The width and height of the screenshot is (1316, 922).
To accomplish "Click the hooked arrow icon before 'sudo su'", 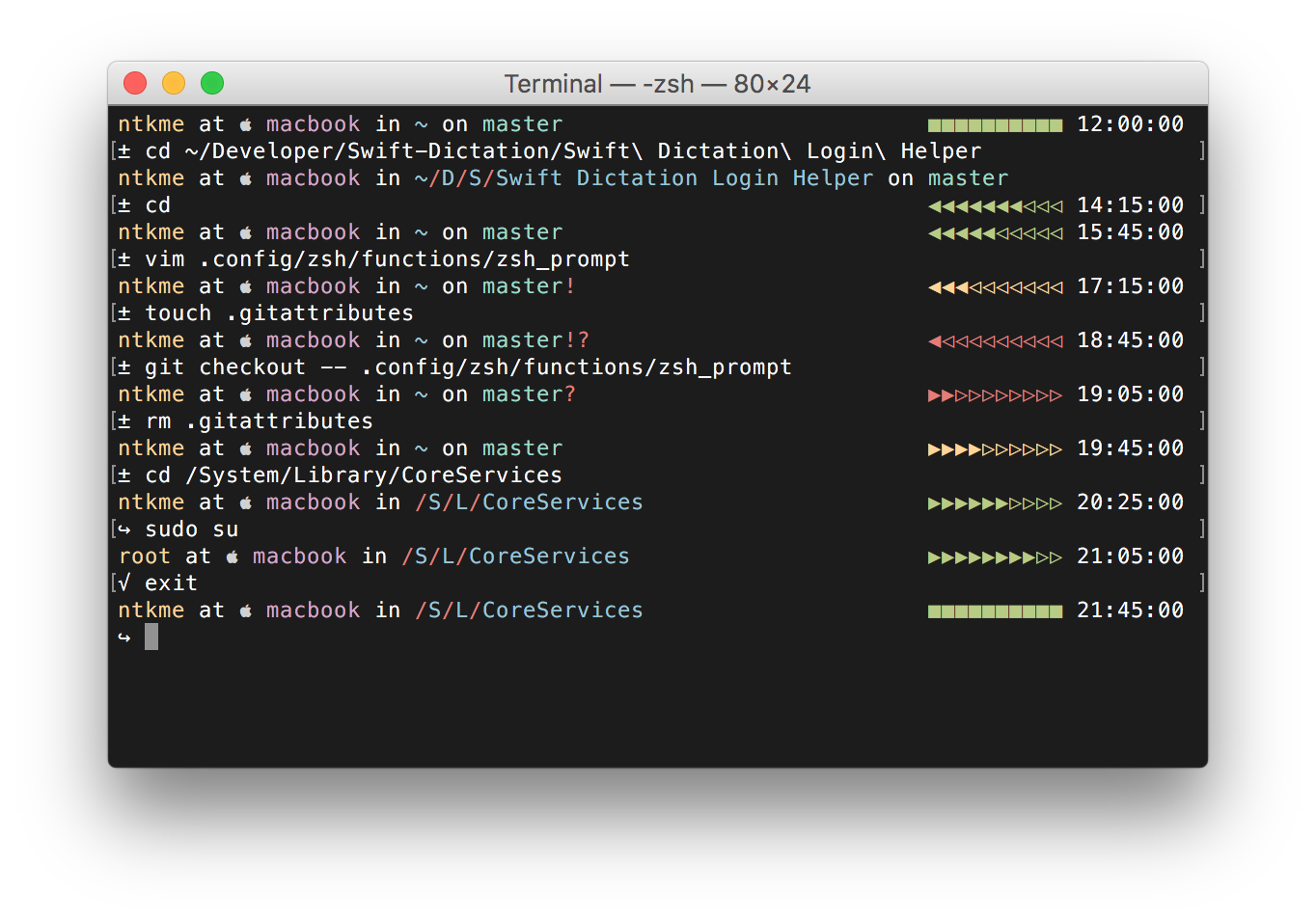I will point(124,529).
